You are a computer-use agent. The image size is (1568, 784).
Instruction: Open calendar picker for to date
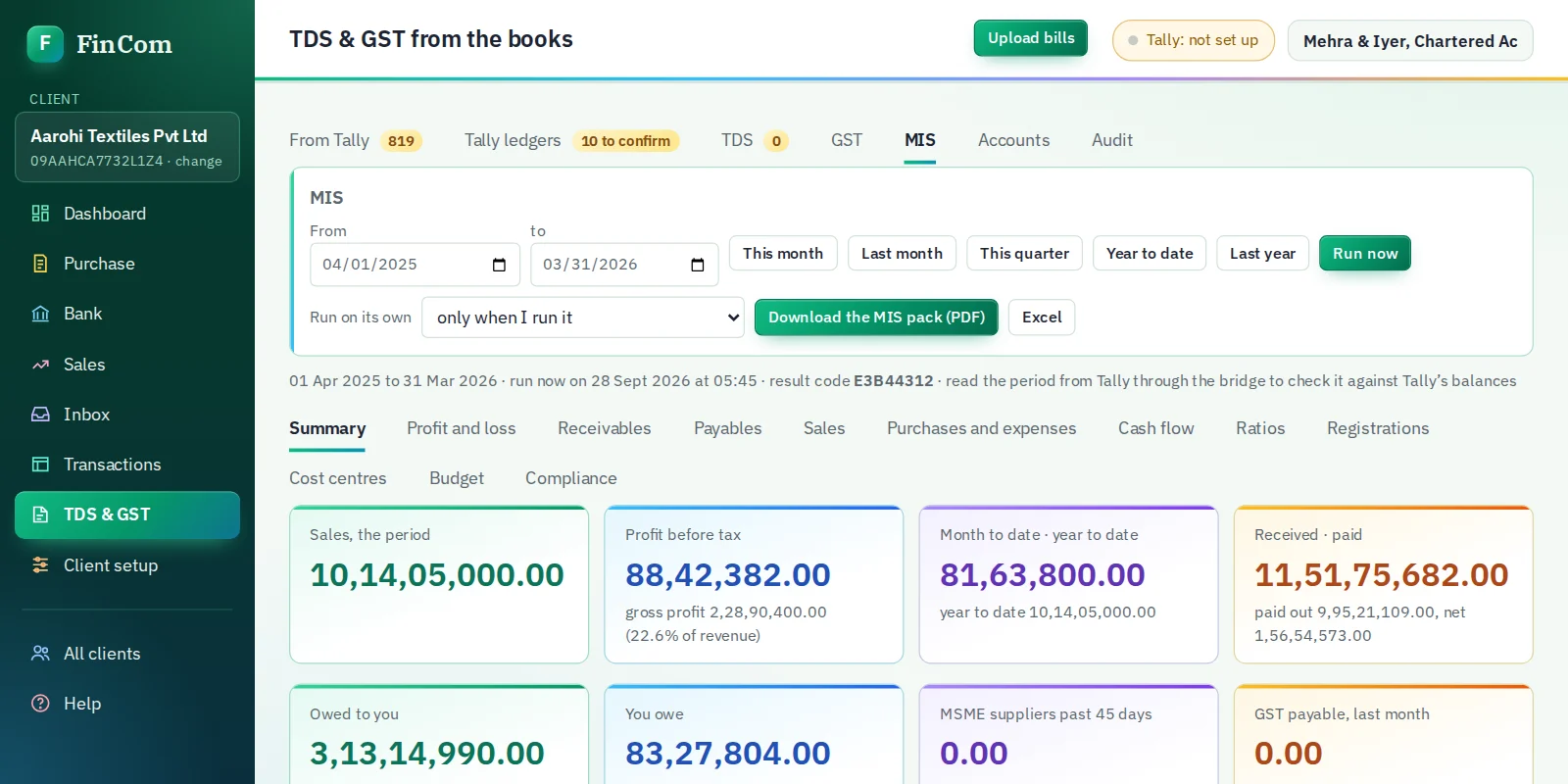(698, 265)
